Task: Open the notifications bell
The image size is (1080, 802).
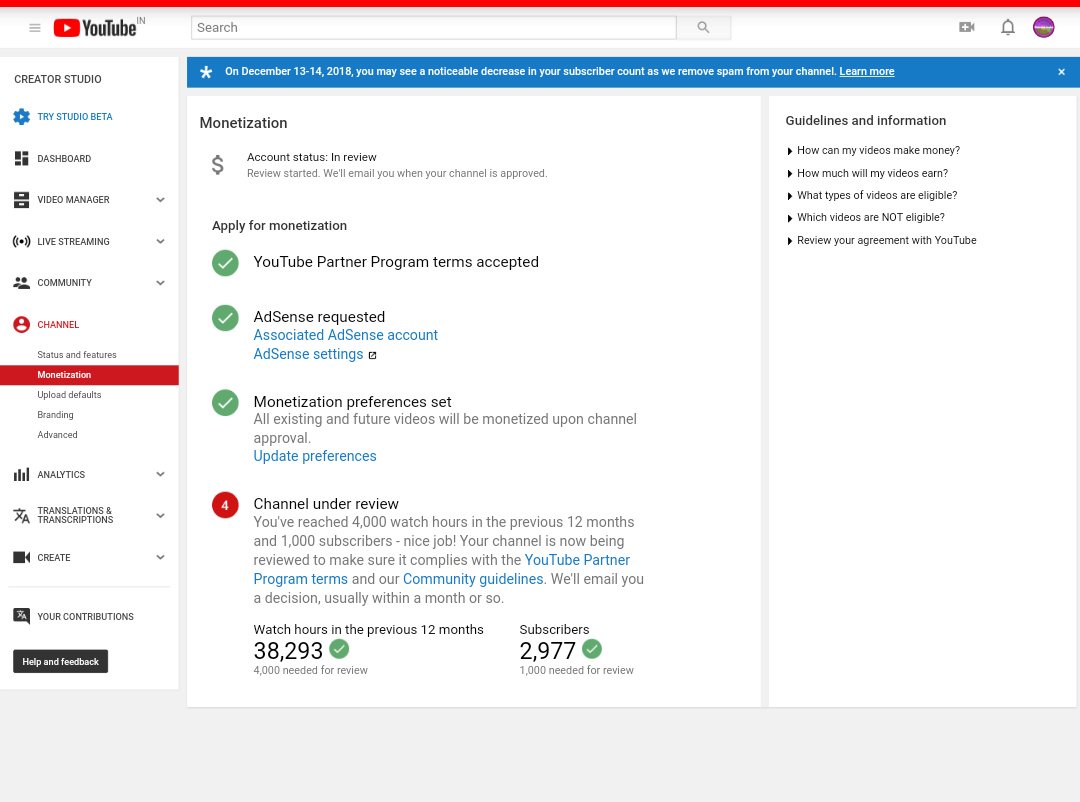Action: 1008,28
